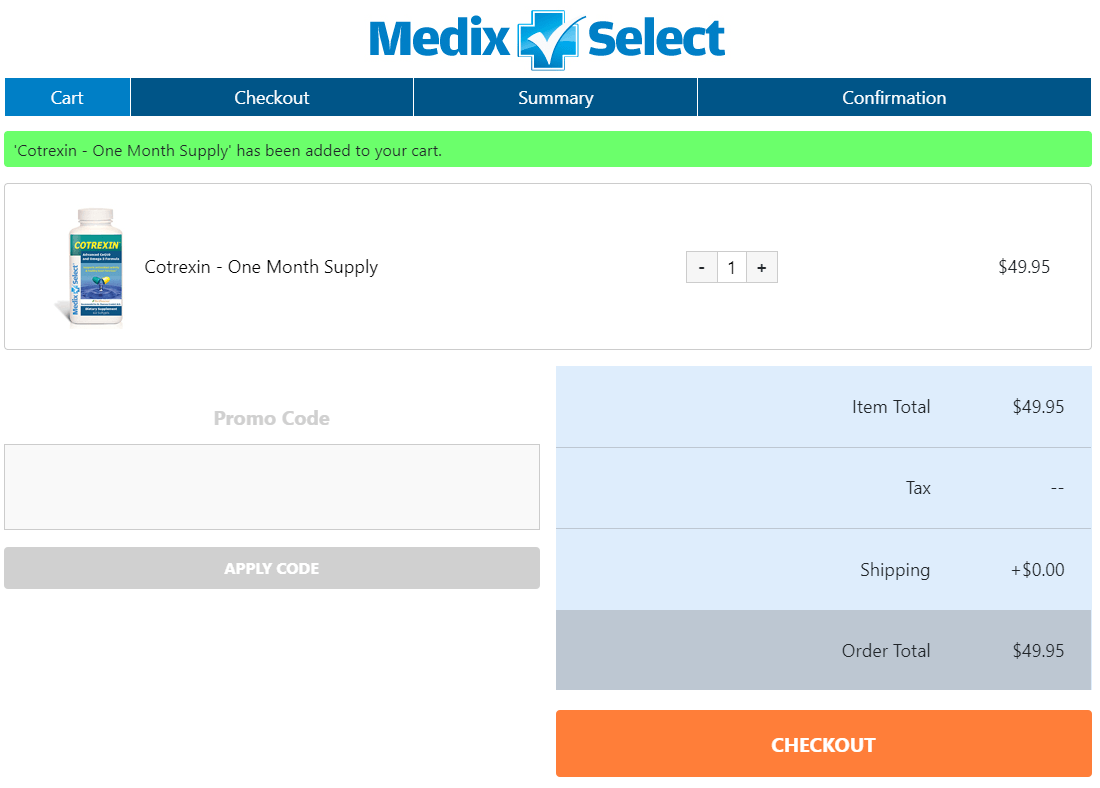Click the quantity value field showing 1
Image resolution: width=1100 pixels, height=788 pixels.
pyautogui.click(x=731, y=267)
